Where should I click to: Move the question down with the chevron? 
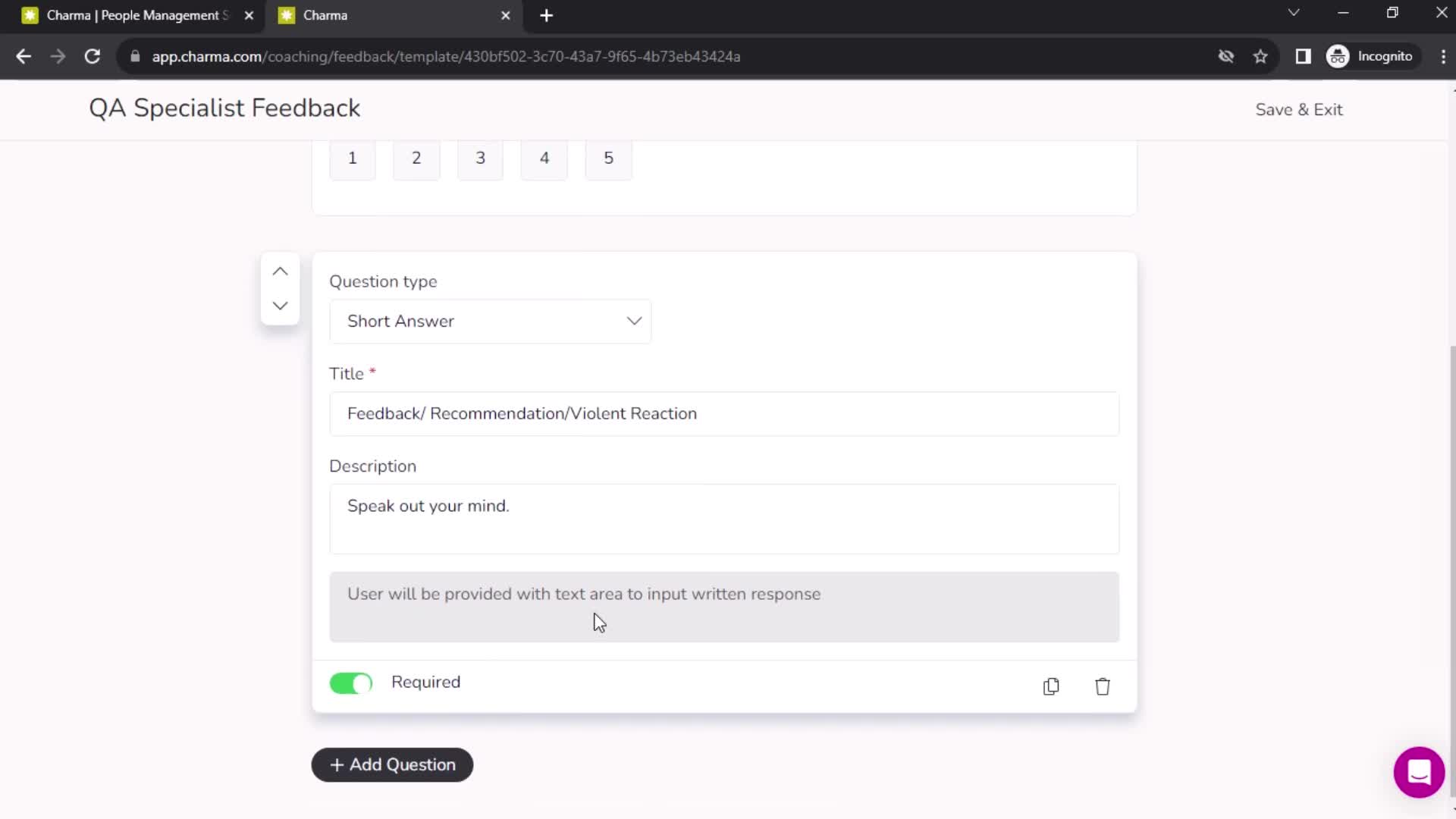click(280, 306)
